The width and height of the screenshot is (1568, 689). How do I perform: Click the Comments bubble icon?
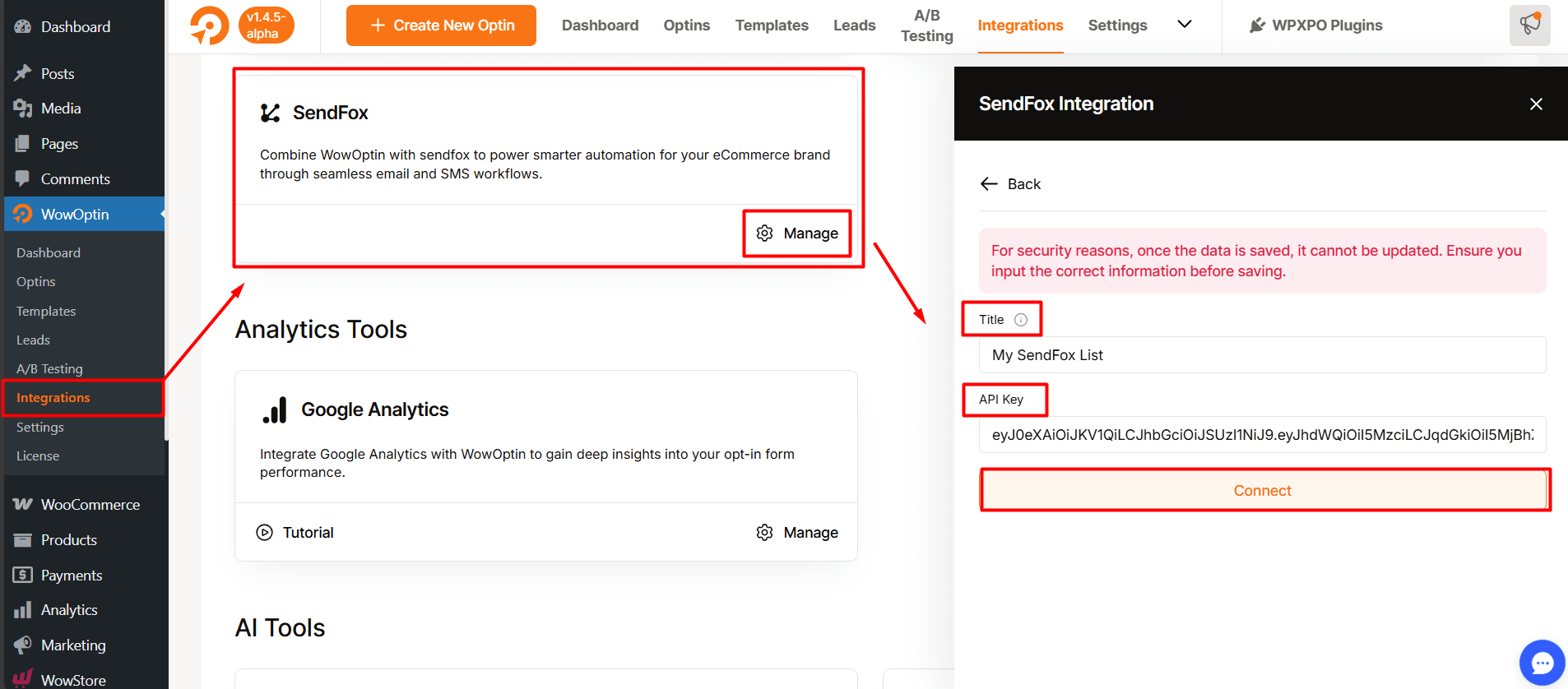click(x=23, y=178)
